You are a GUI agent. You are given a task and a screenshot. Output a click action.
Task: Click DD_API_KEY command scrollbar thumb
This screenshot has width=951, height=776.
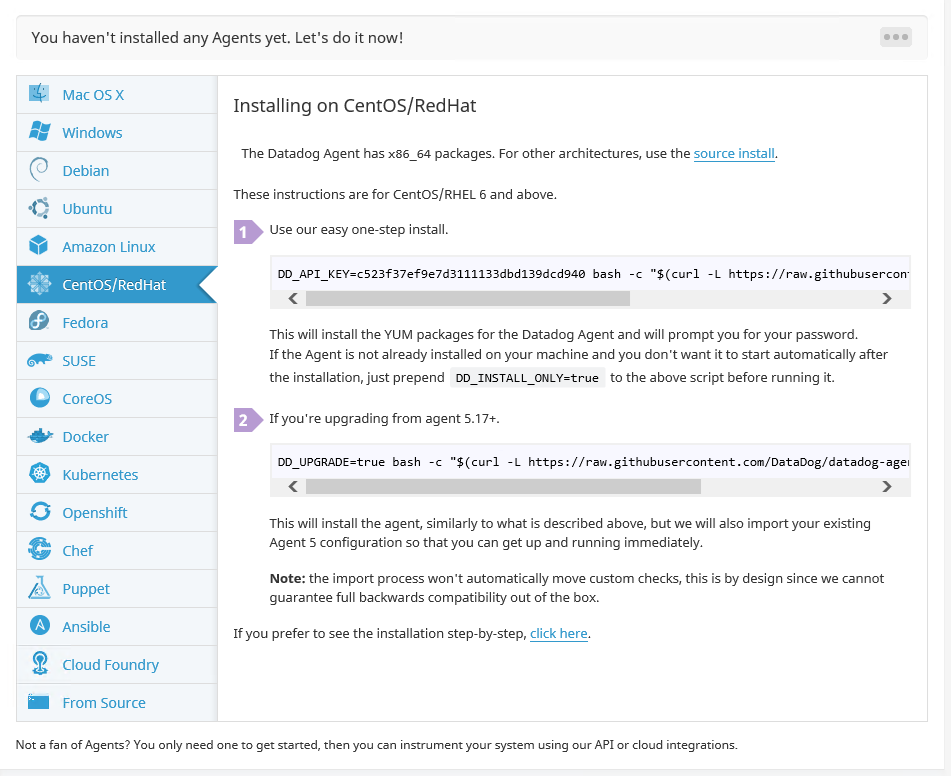(468, 299)
